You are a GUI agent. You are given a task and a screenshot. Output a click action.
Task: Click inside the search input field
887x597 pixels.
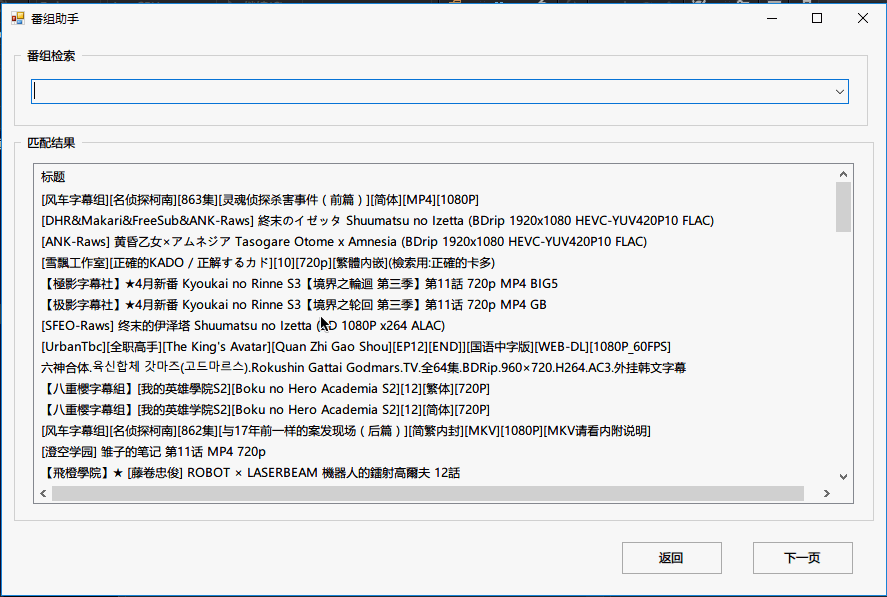[400, 91]
